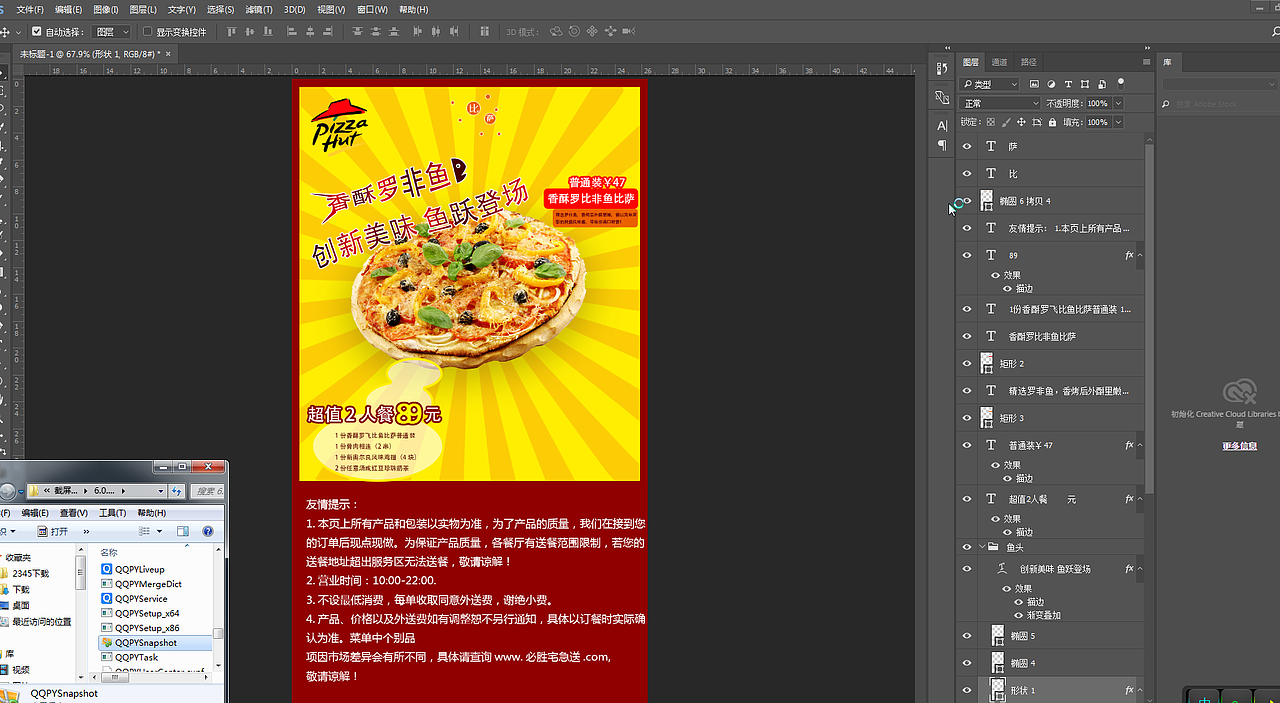Open the 图层 auto-select target dropdown
Viewport: 1280px width, 703px height.
pos(112,32)
